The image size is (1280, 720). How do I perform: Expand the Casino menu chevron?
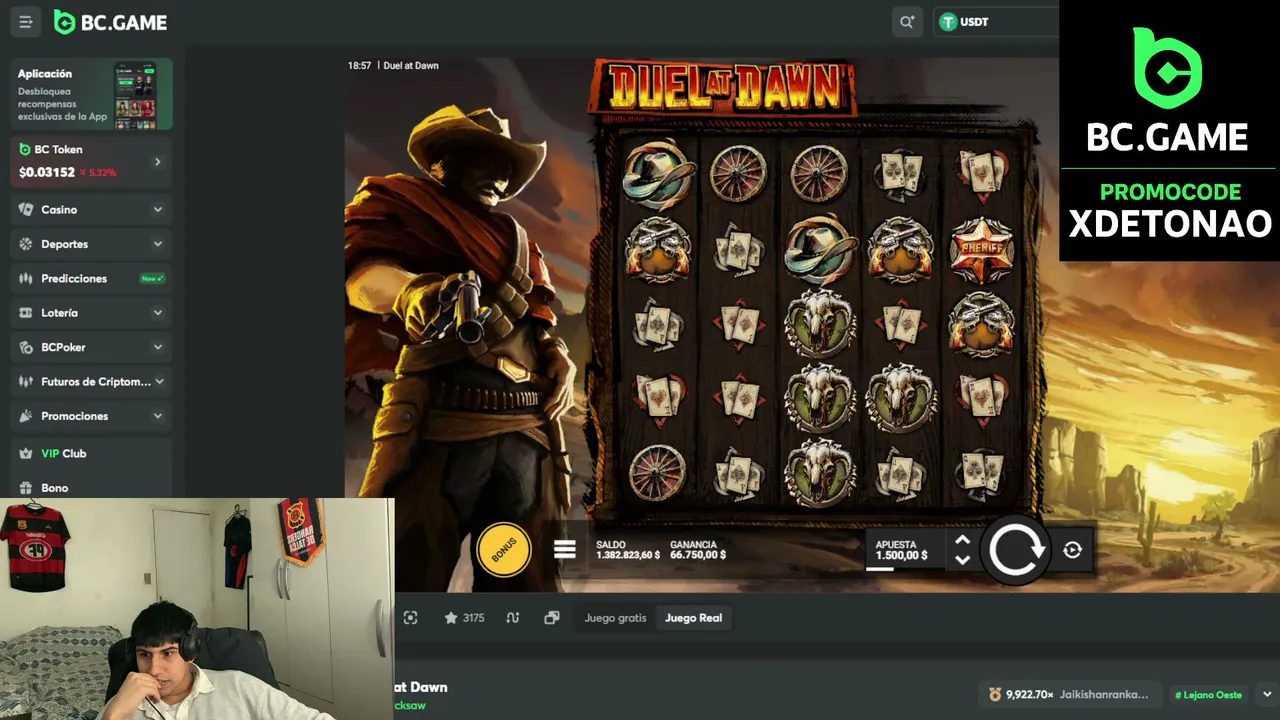click(158, 210)
